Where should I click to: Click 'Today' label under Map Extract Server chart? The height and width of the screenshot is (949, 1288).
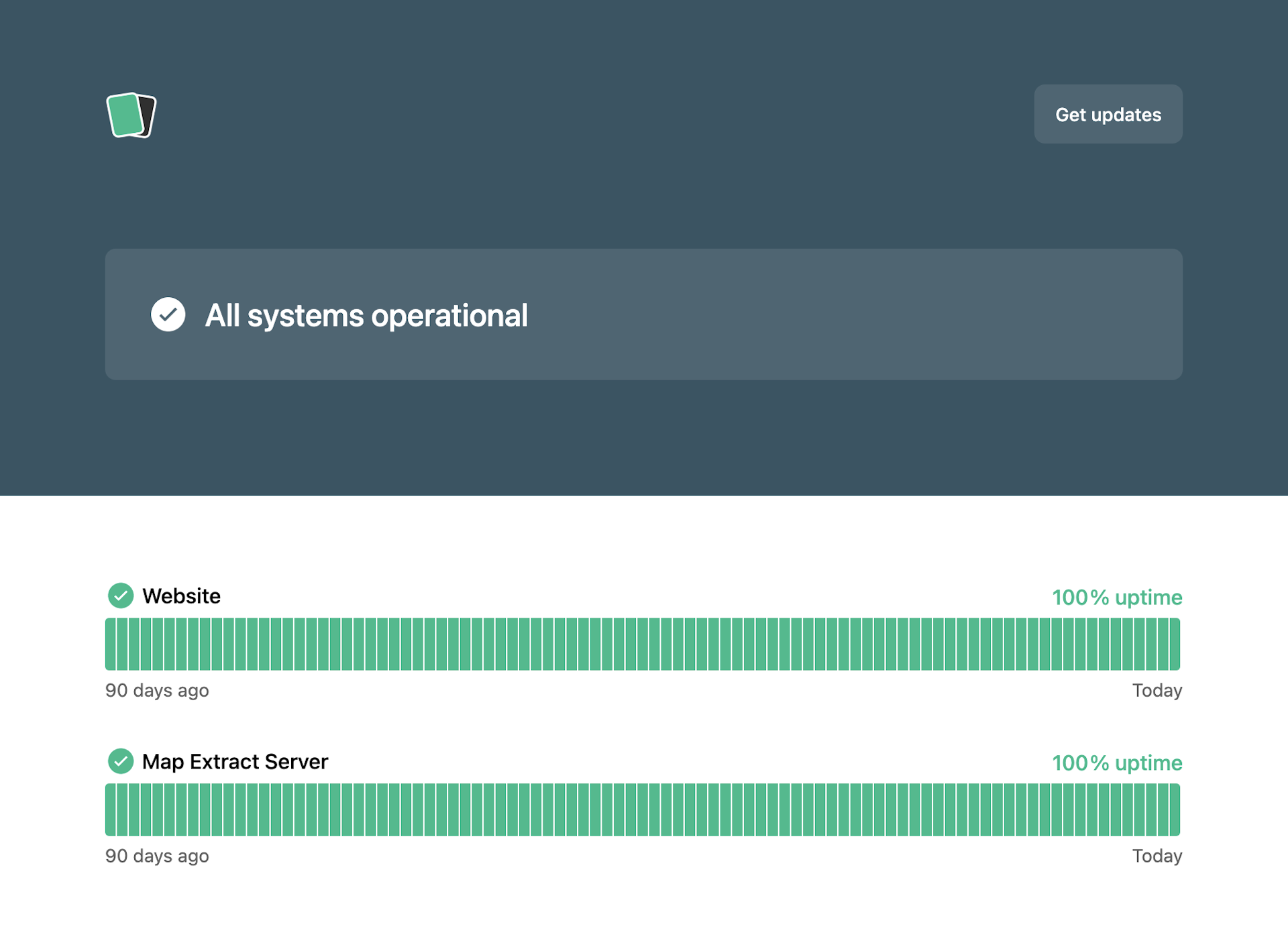1157,856
